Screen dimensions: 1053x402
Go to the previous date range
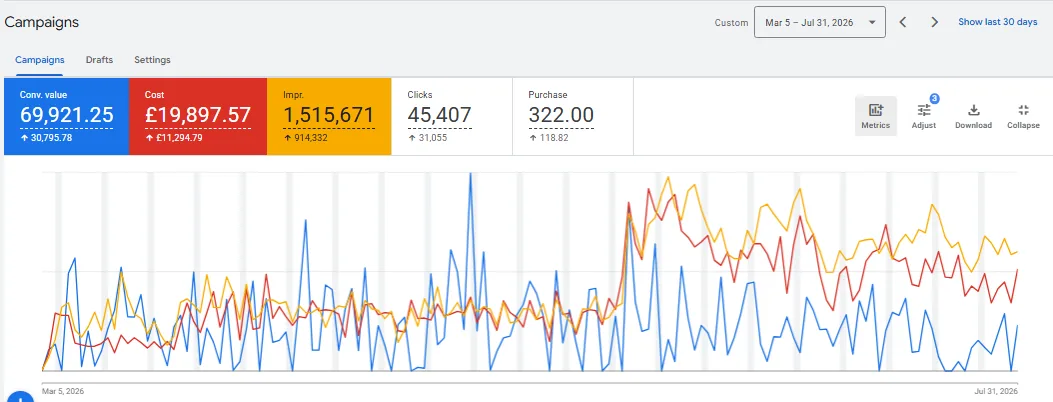pos(903,22)
